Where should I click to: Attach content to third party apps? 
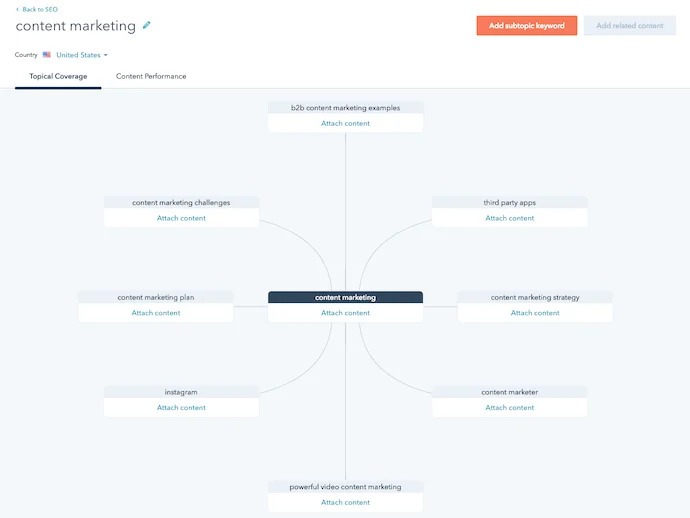pyautogui.click(x=510, y=218)
